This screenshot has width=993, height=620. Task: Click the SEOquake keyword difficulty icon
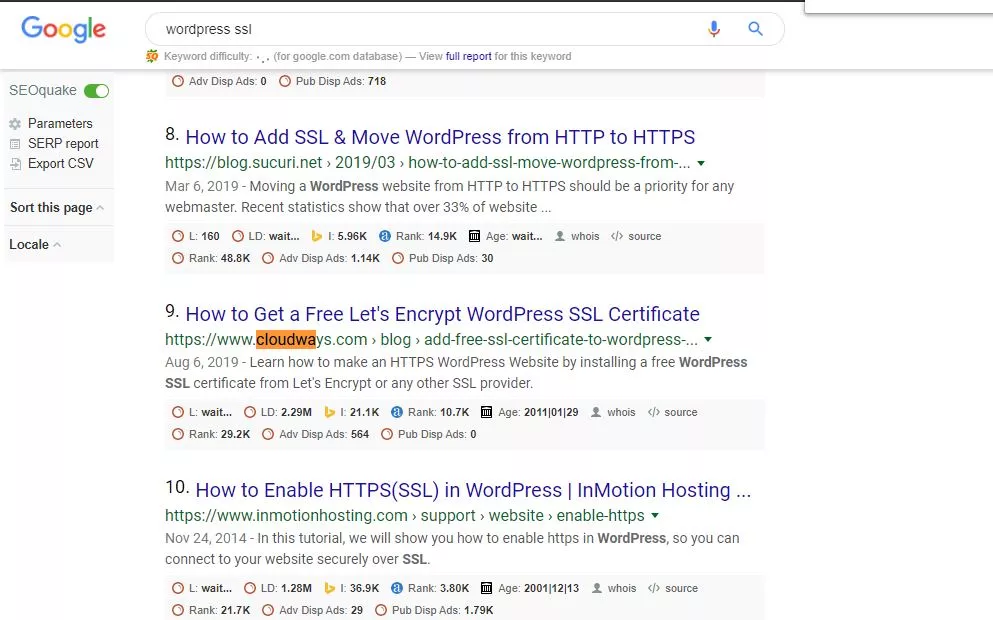(152, 56)
